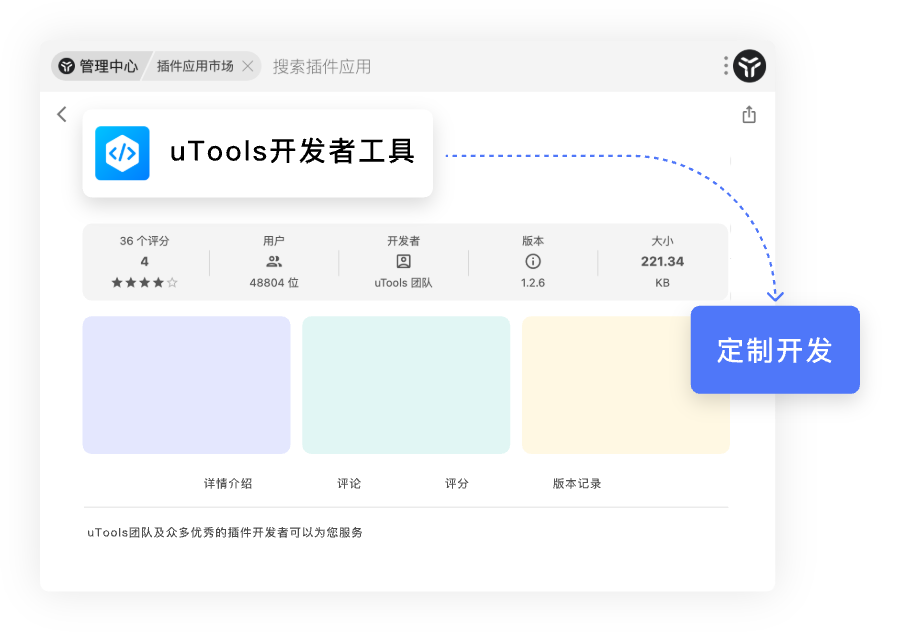The image size is (900, 632).
Task: Open the teal screenshot thumbnail
Action: pos(406,385)
